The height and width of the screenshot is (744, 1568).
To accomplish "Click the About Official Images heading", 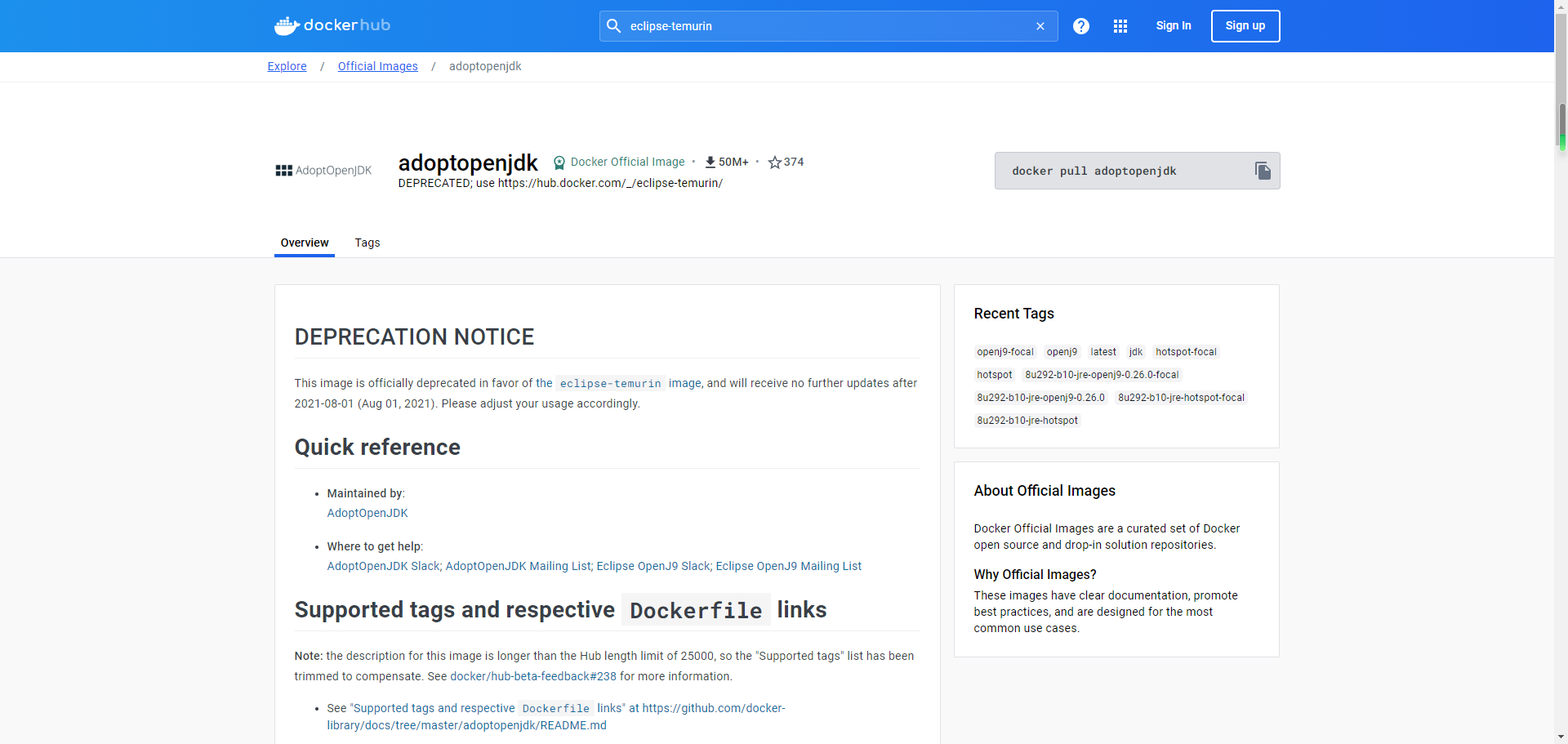I will (1045, 491).
